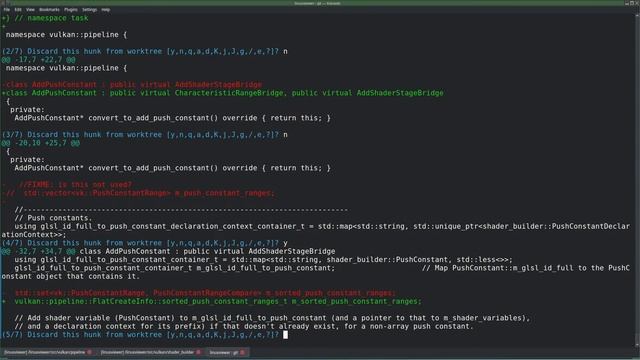Open the View menu
640x360 pixels.
tap(30, 9)
